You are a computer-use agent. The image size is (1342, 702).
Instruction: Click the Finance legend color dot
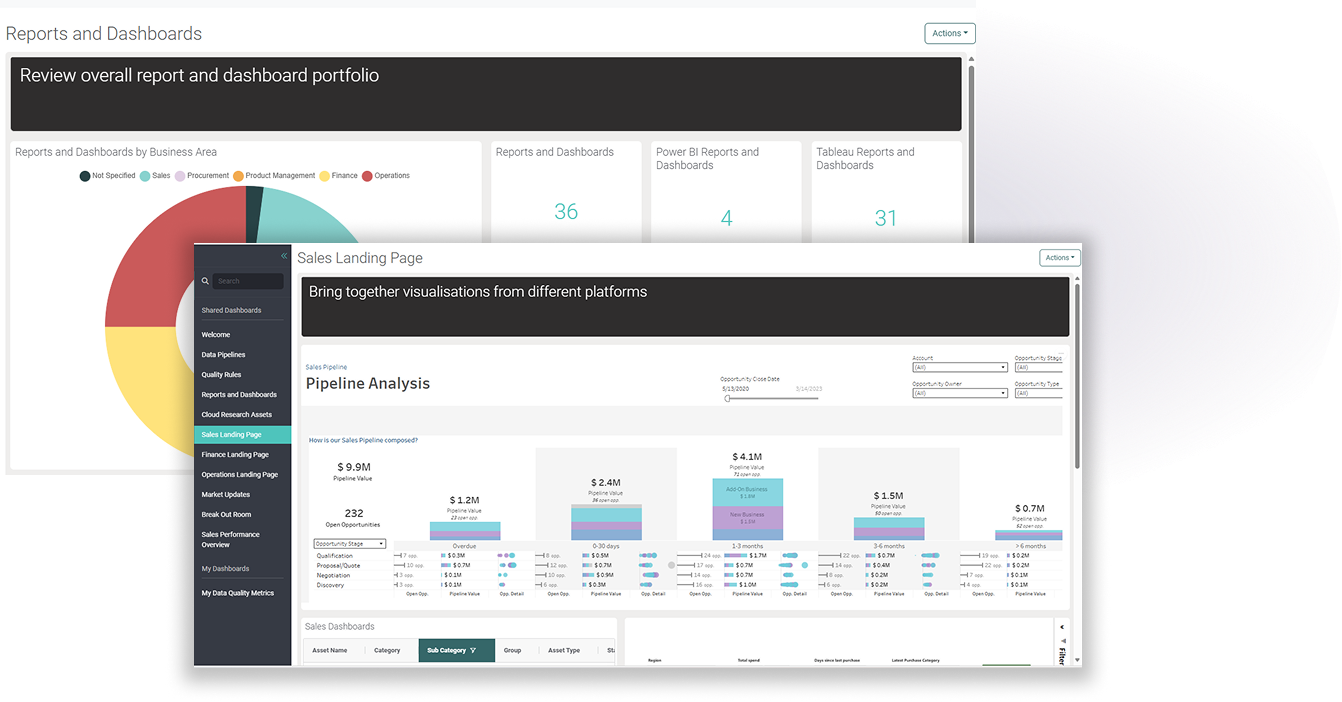tap(325, 176)
